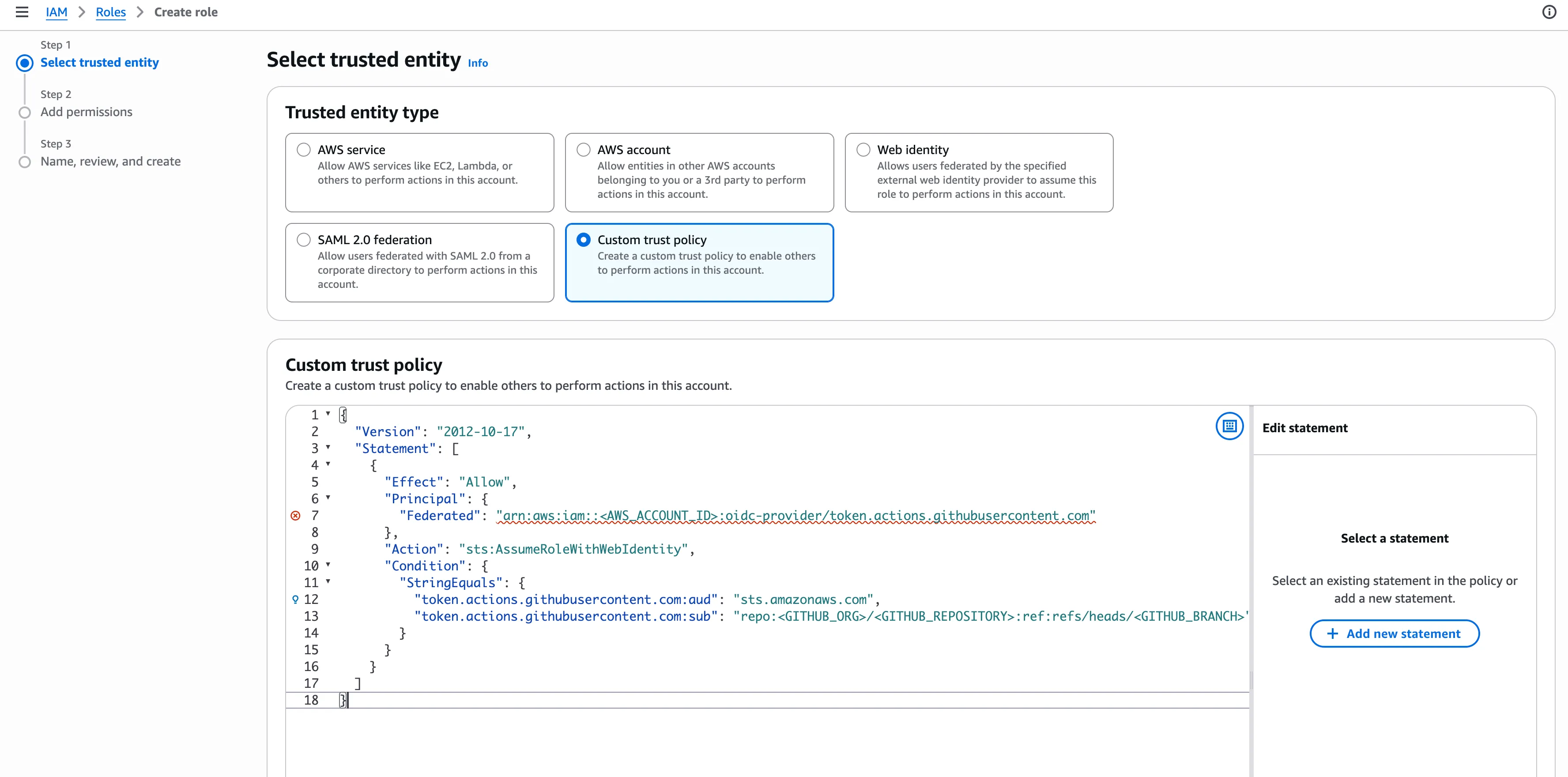The width and height of the screenshot is (1568, 777).
Task: Select the SAML 2.0 federation radio option
Action: coord(304,240)
